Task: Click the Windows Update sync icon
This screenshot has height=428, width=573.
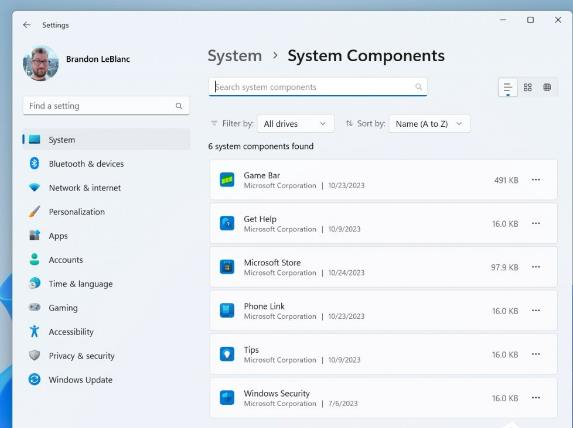Action: 34,379
